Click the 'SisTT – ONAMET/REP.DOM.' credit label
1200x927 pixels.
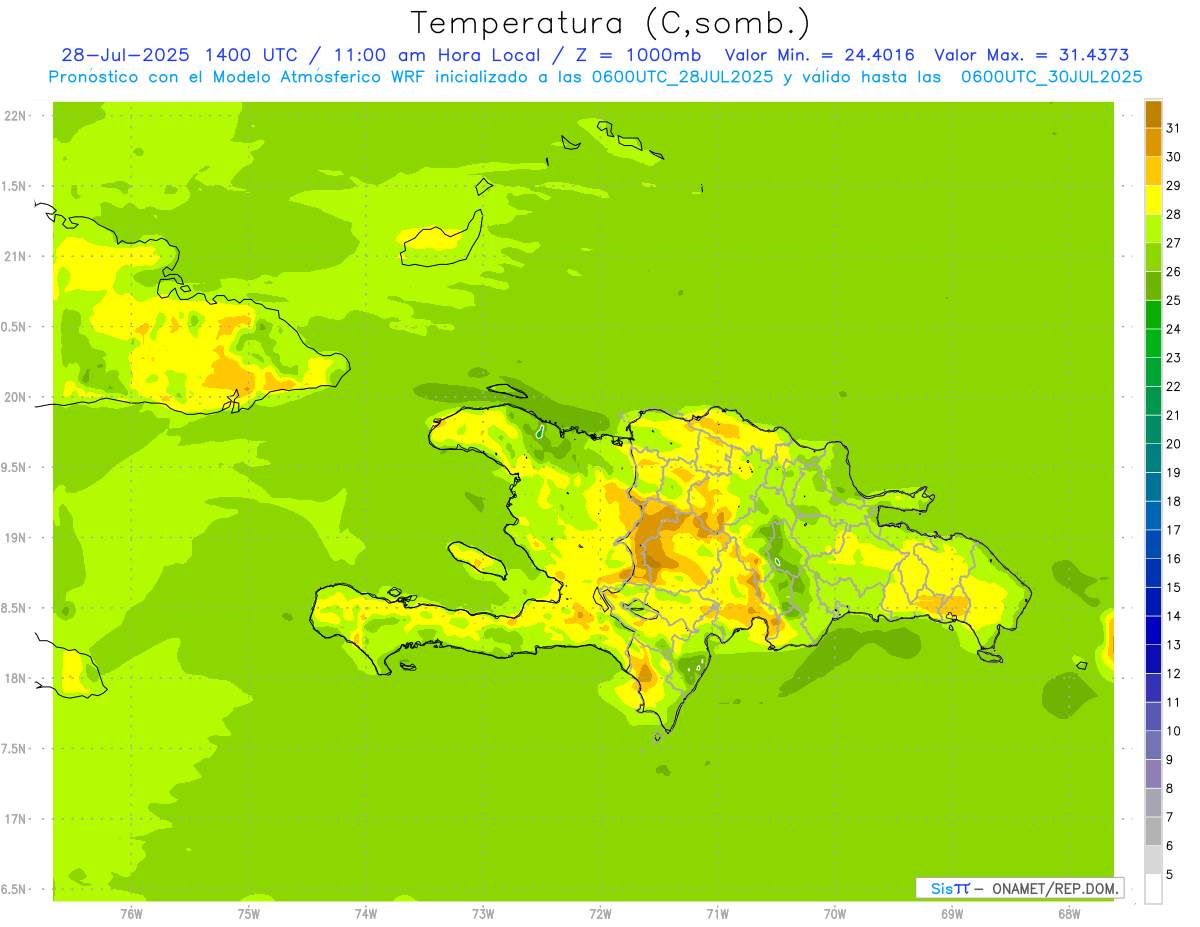click(x=1019, y=888)
